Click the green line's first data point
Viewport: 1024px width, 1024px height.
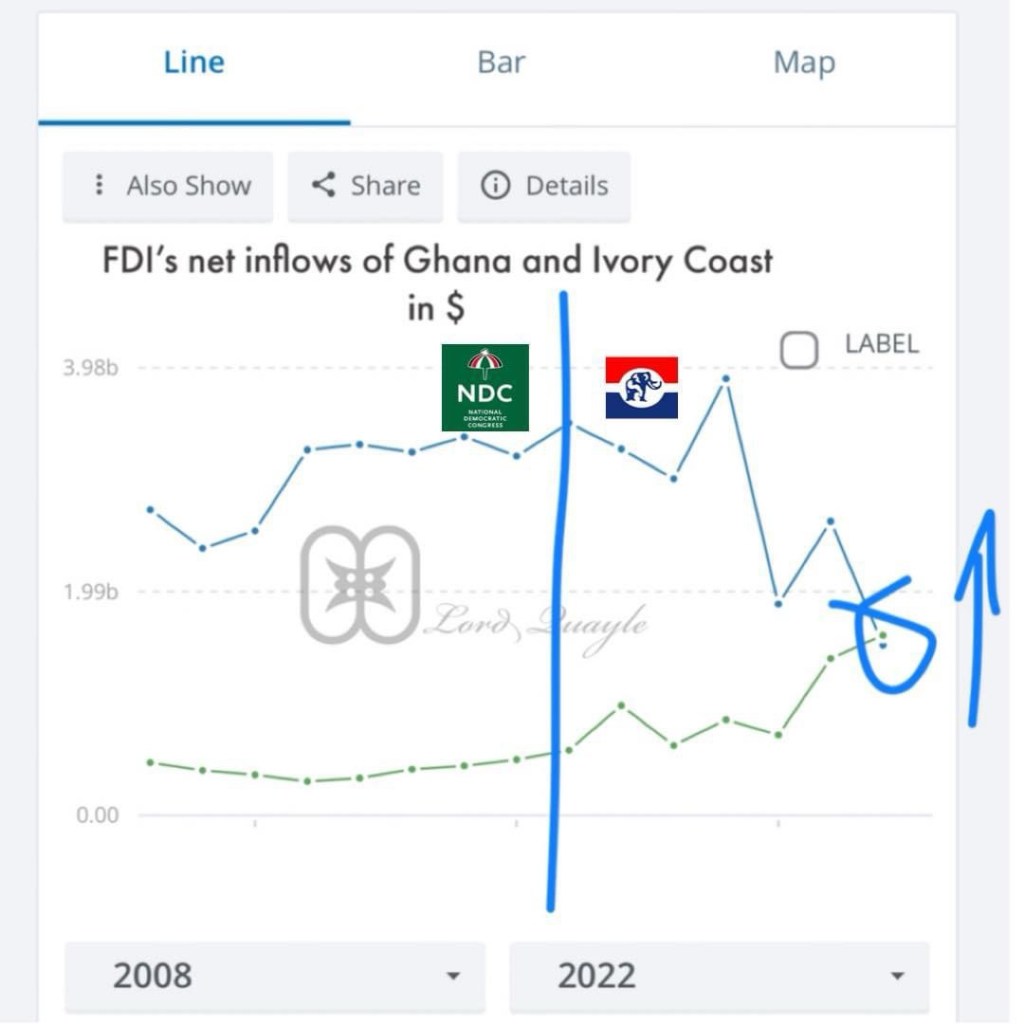click(x=150, y=762)
